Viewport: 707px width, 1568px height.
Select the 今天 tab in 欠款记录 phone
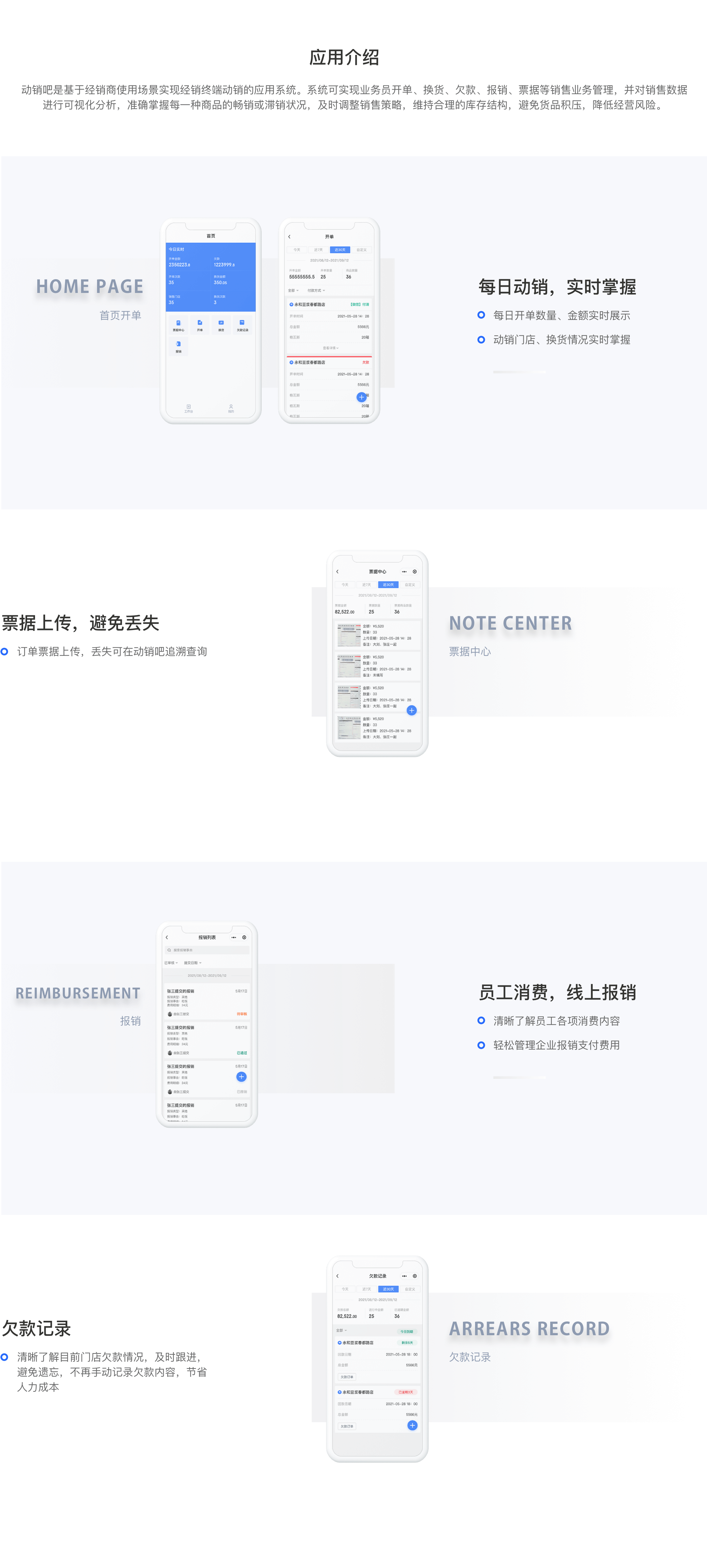[345, 1289]
